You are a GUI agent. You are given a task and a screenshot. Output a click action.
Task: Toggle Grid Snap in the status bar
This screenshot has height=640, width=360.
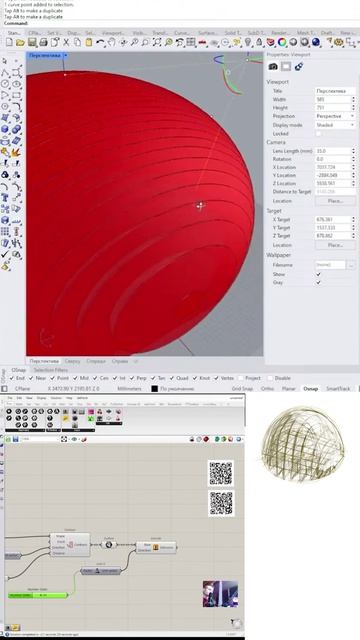coord(242,389)
